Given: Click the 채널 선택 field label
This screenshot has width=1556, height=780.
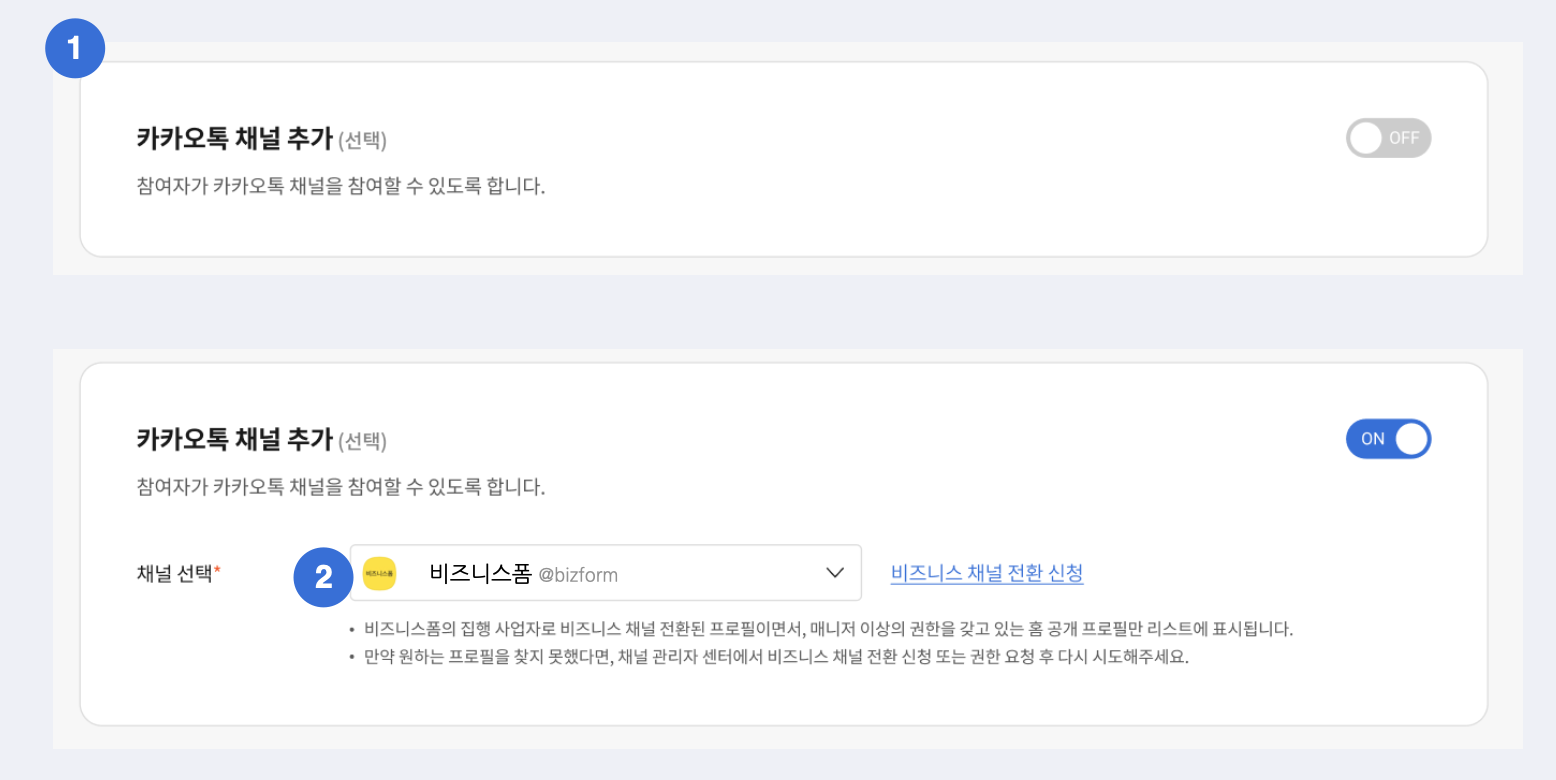Looking at the screenshot, I should pos(174,573).
